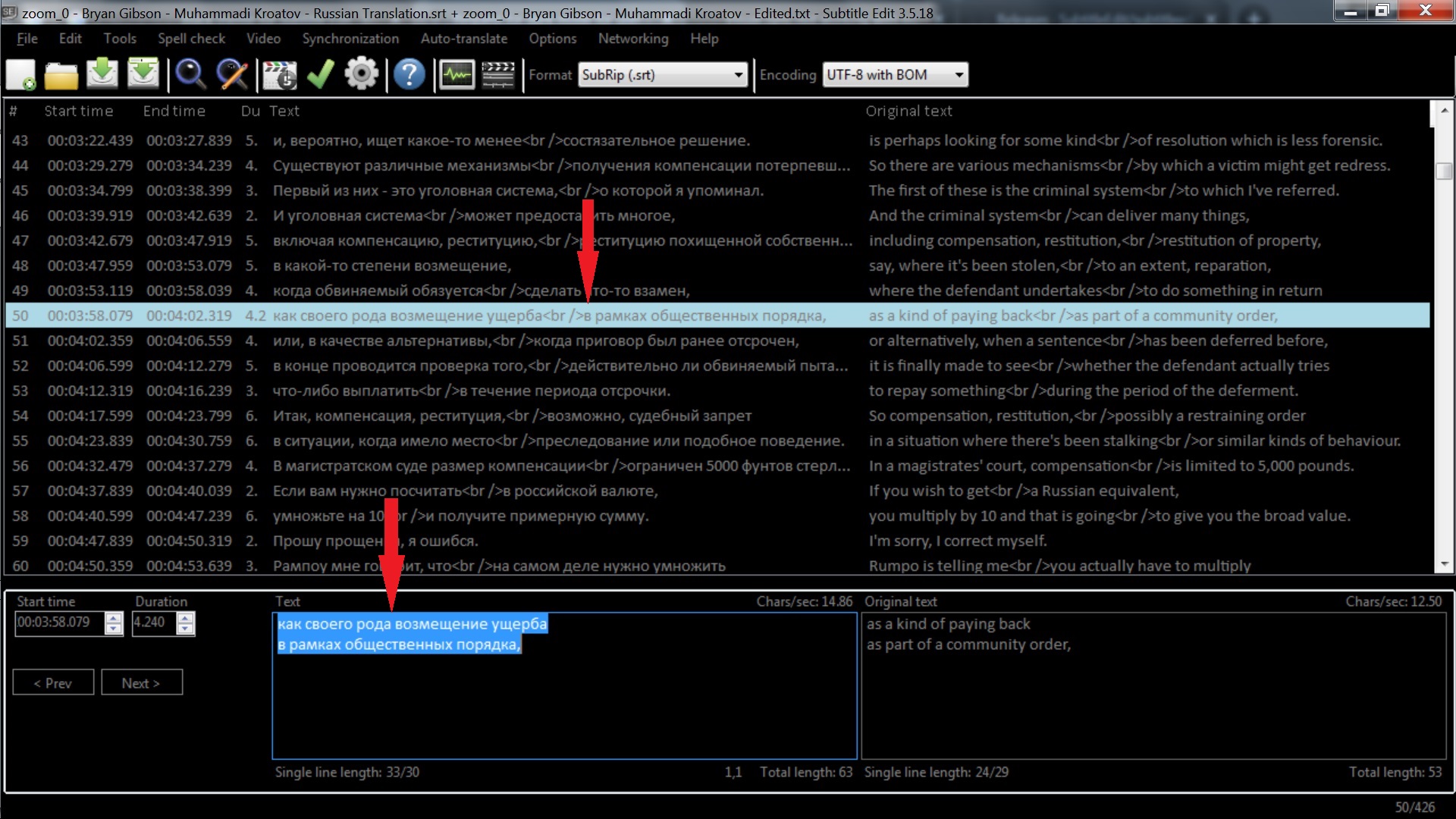Select row 60 'Rumpo is telling me'
This screenshot has width=1456, height=819.
coord(717,566)
